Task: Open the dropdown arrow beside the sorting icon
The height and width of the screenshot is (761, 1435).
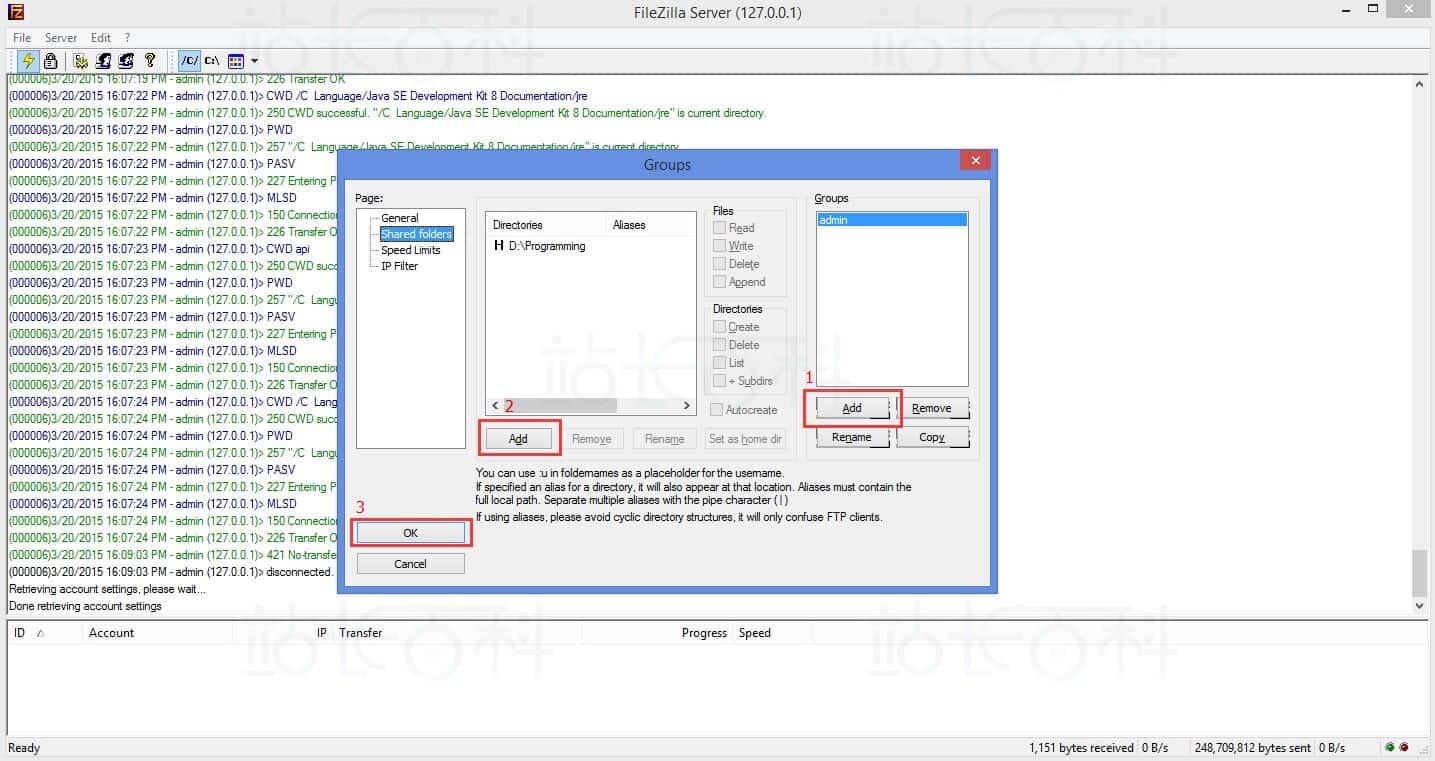Action: click(255, 61)
